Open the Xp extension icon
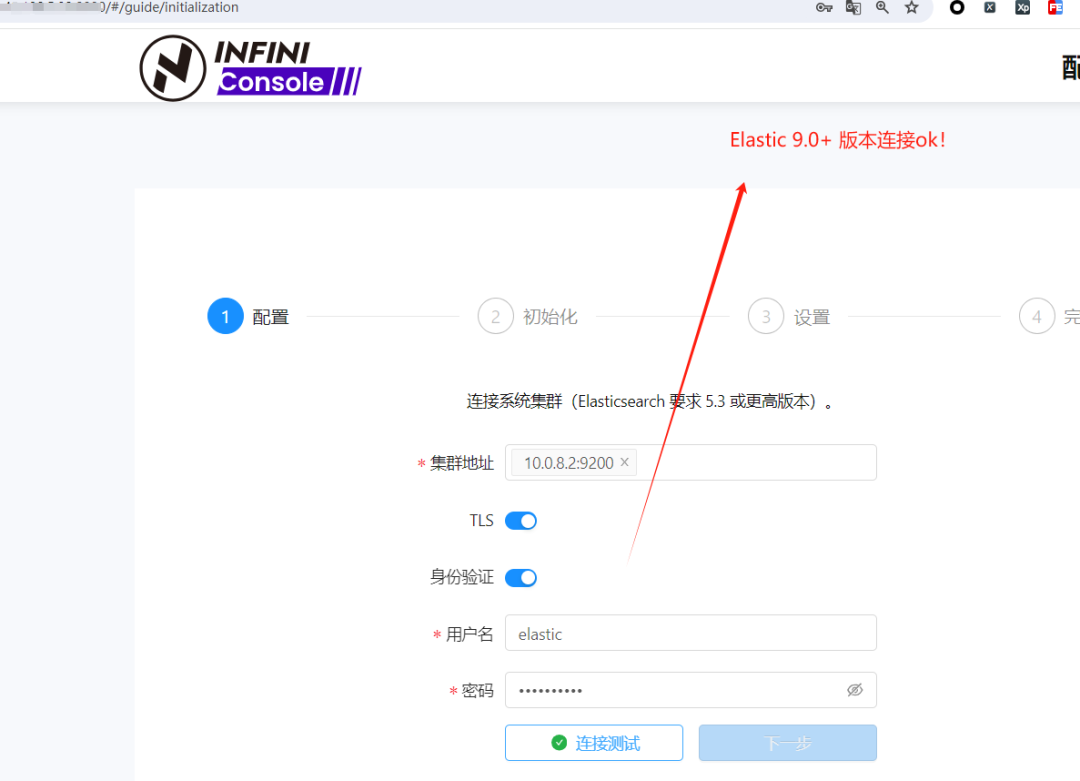The image size is (1080, 781). click(x=1023, y=8)
